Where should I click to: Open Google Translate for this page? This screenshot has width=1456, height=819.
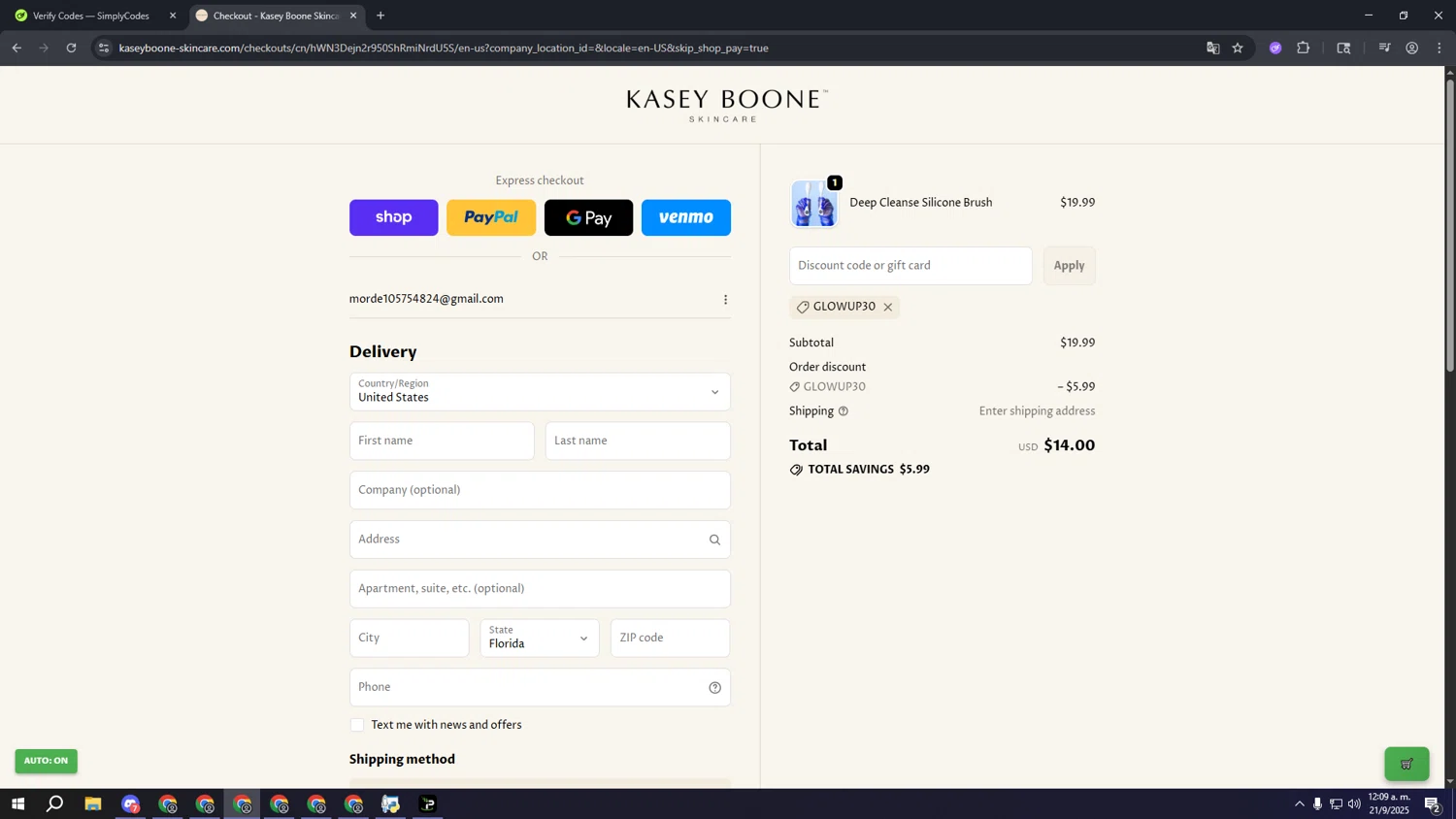[x=1212, y=48]
